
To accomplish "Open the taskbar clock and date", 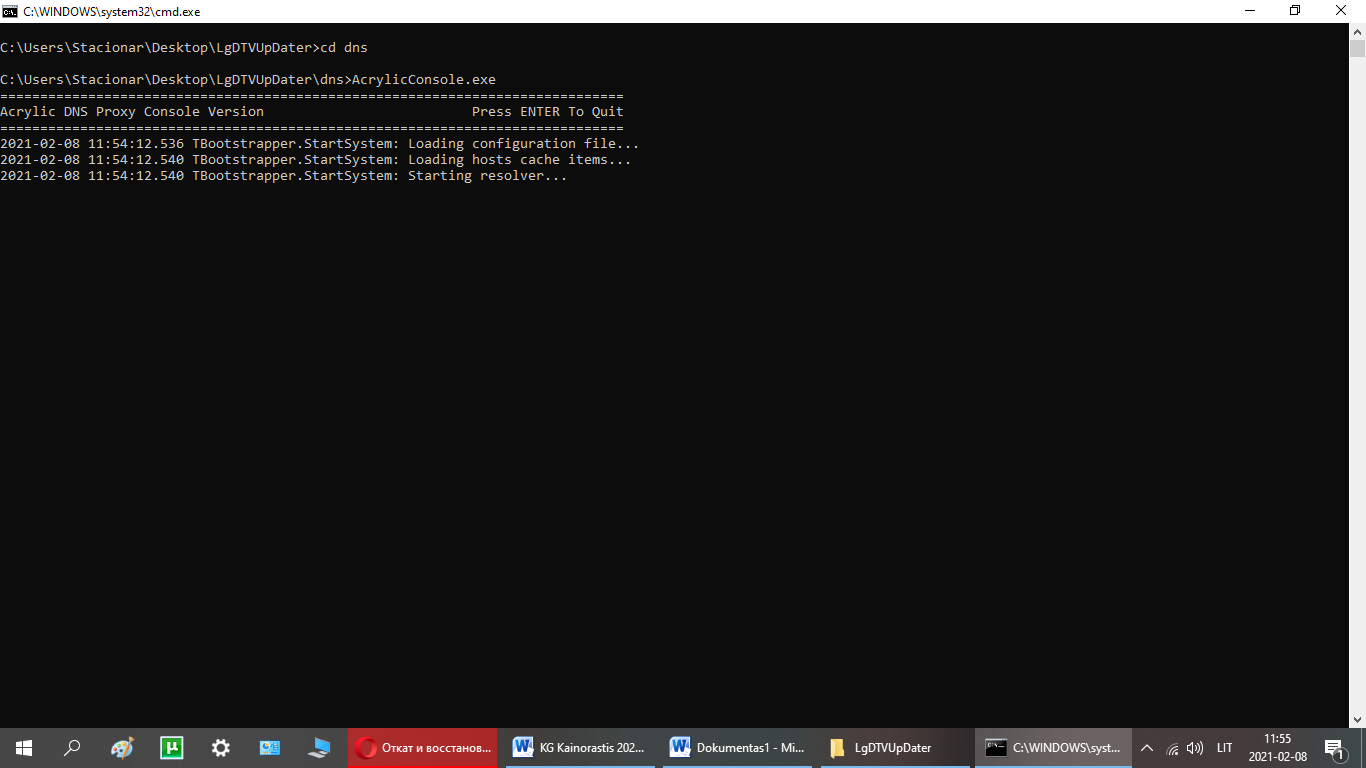I will (x=1277, y=748).
